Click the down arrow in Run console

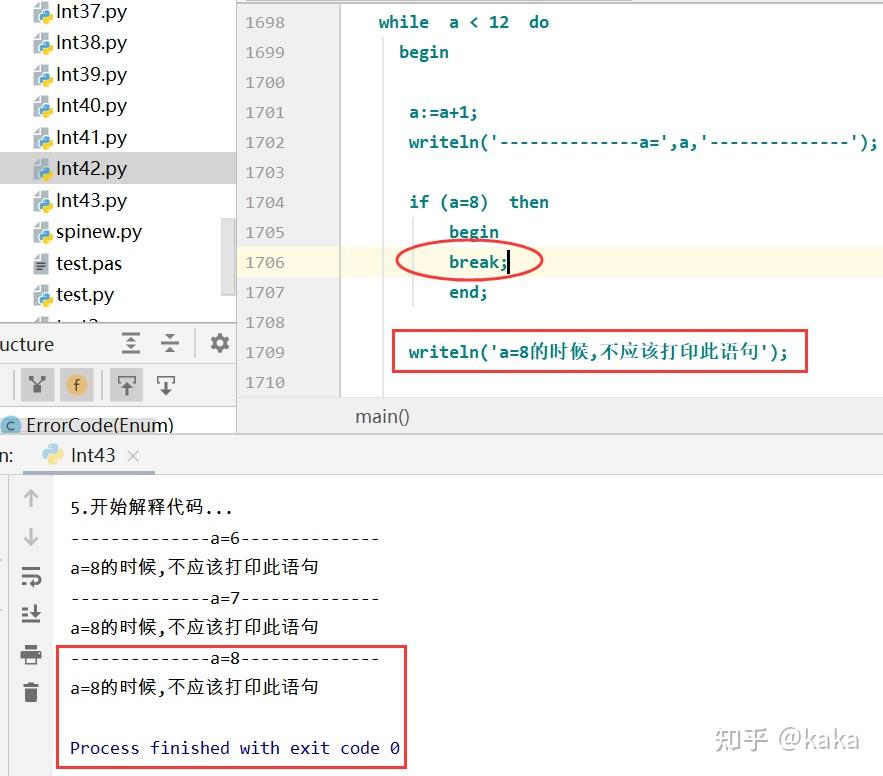(x=31, y=536)
